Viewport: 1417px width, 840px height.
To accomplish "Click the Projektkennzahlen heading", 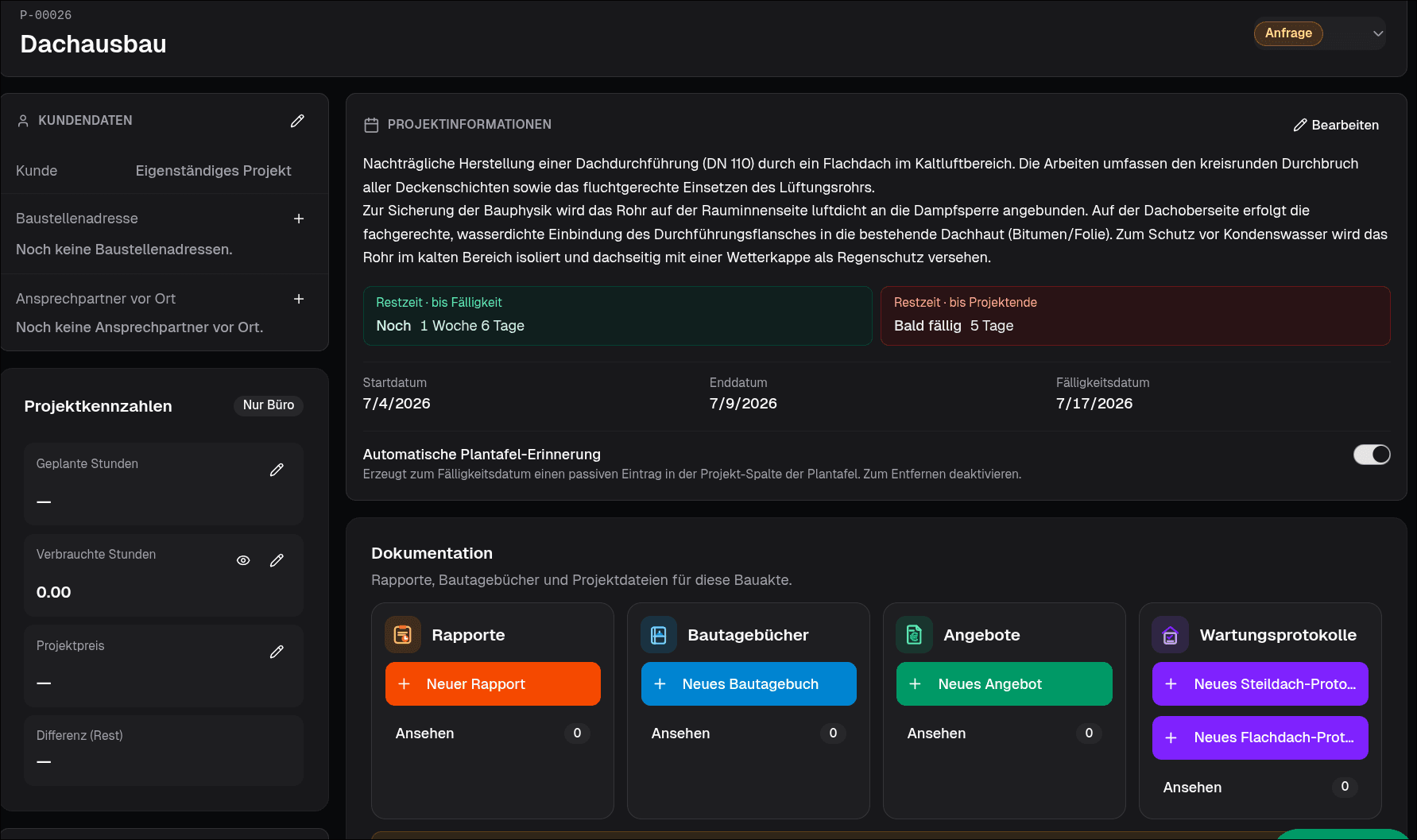I will (98, 406).
